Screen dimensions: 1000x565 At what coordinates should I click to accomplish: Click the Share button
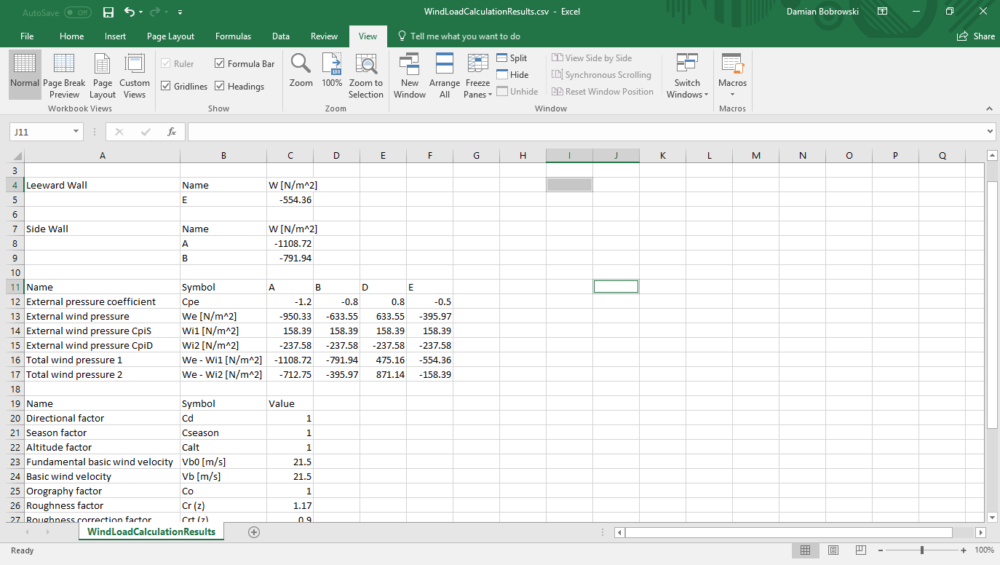click(976, 36)
